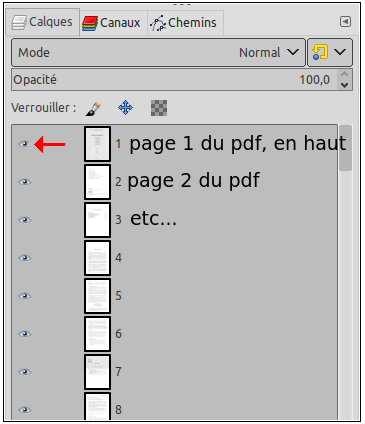Open the tab configuration menu arrow

tap(345, 22)
